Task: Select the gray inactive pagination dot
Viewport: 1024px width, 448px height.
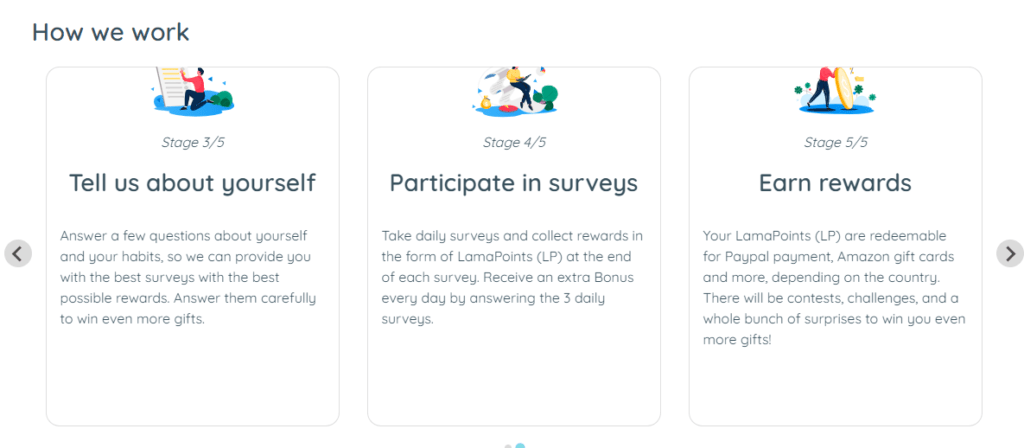Action: click(x=509, y=447)
